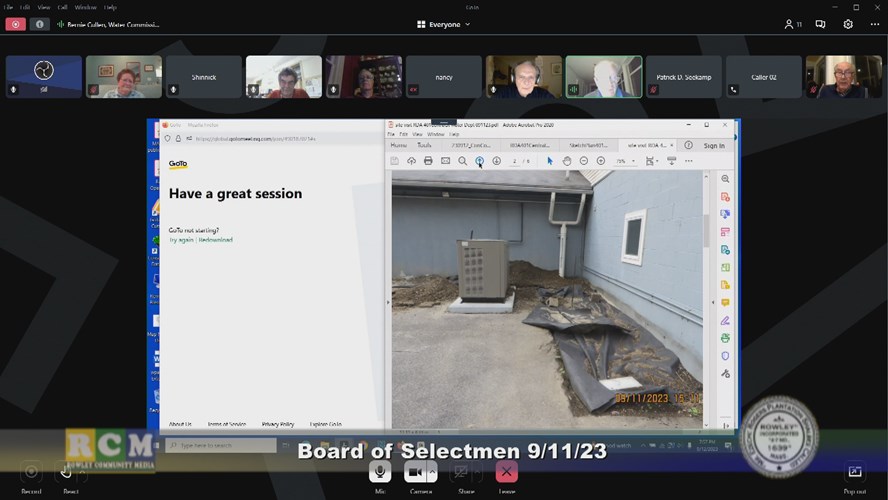
Task: Open the participants list showing 11
Action: click(792, 24)
